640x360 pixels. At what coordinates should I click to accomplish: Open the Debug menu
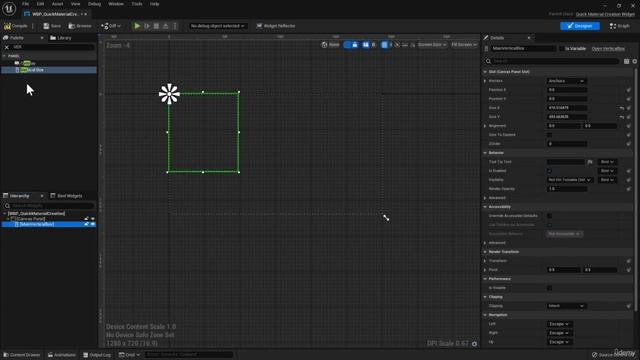coord(94,4)
